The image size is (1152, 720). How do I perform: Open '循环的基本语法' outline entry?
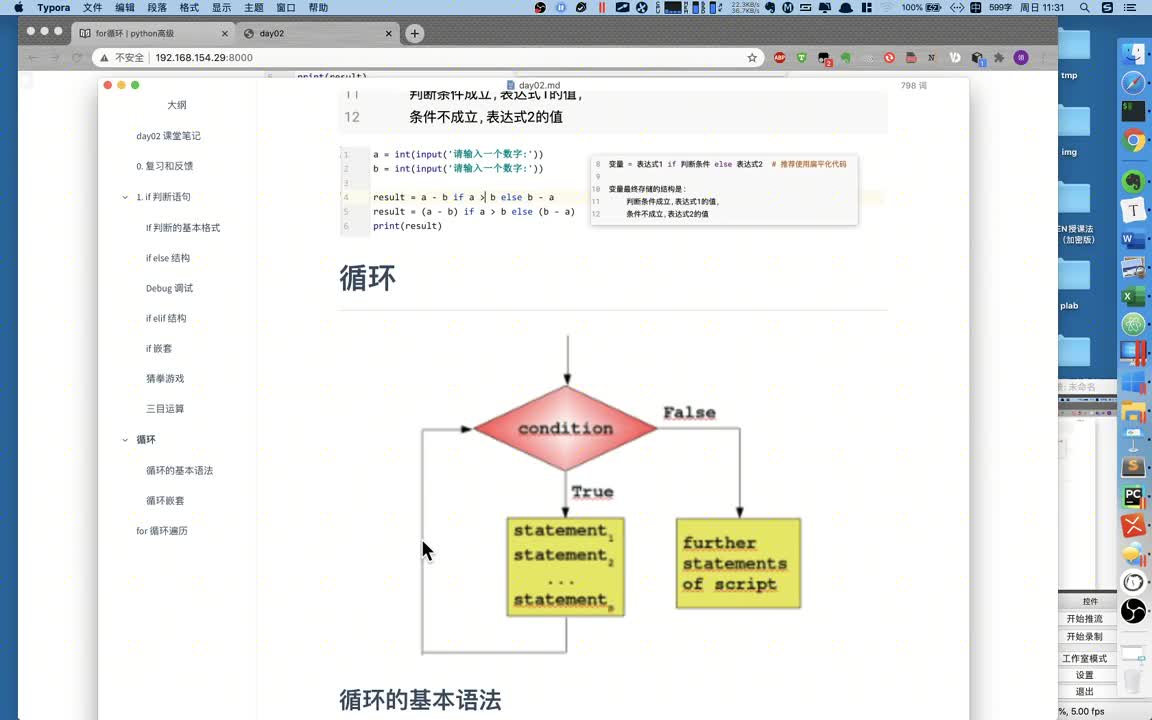pyautogui.click(x=179, y=470)
